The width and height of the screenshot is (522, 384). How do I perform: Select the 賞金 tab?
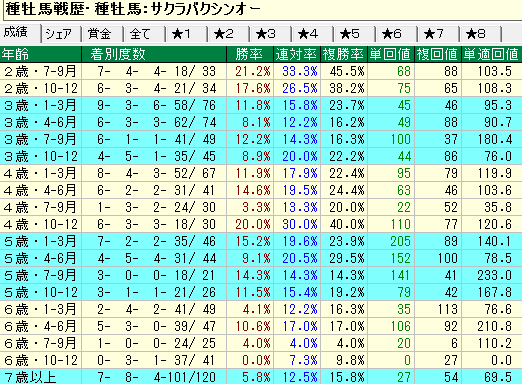click(102, 34)
